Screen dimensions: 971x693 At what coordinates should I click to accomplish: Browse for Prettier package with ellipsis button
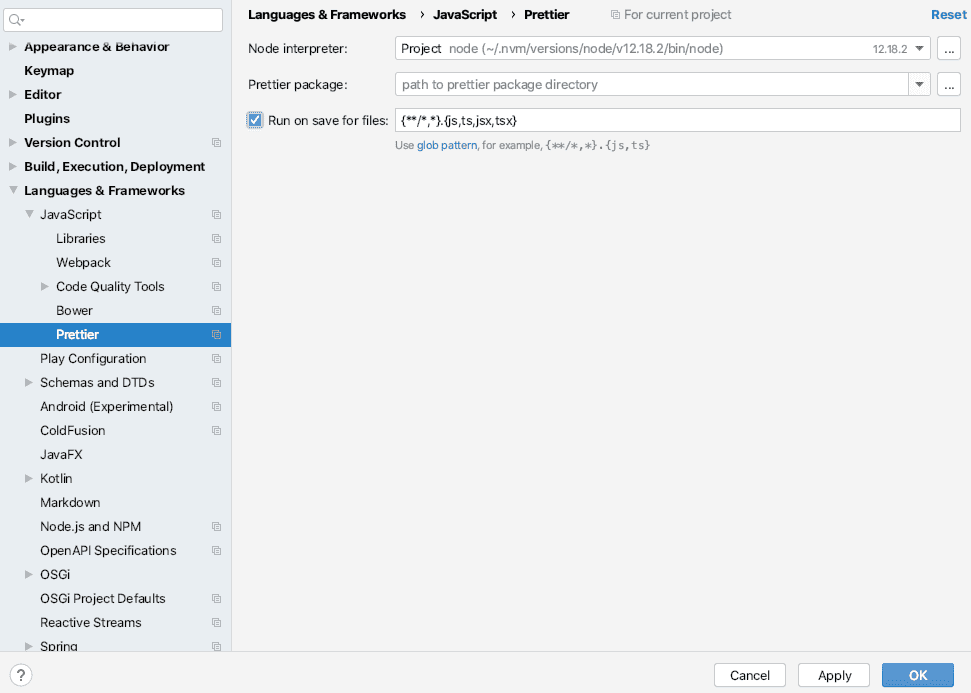[949, 84]
